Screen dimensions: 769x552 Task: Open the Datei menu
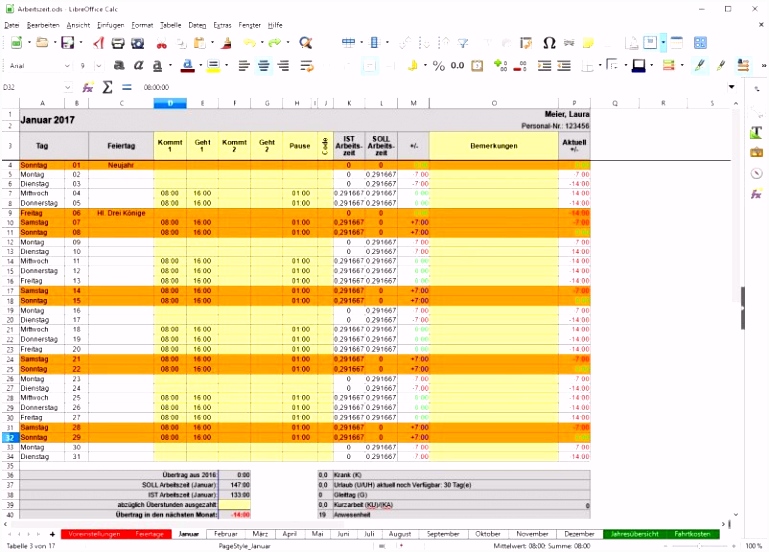(12, 25)
